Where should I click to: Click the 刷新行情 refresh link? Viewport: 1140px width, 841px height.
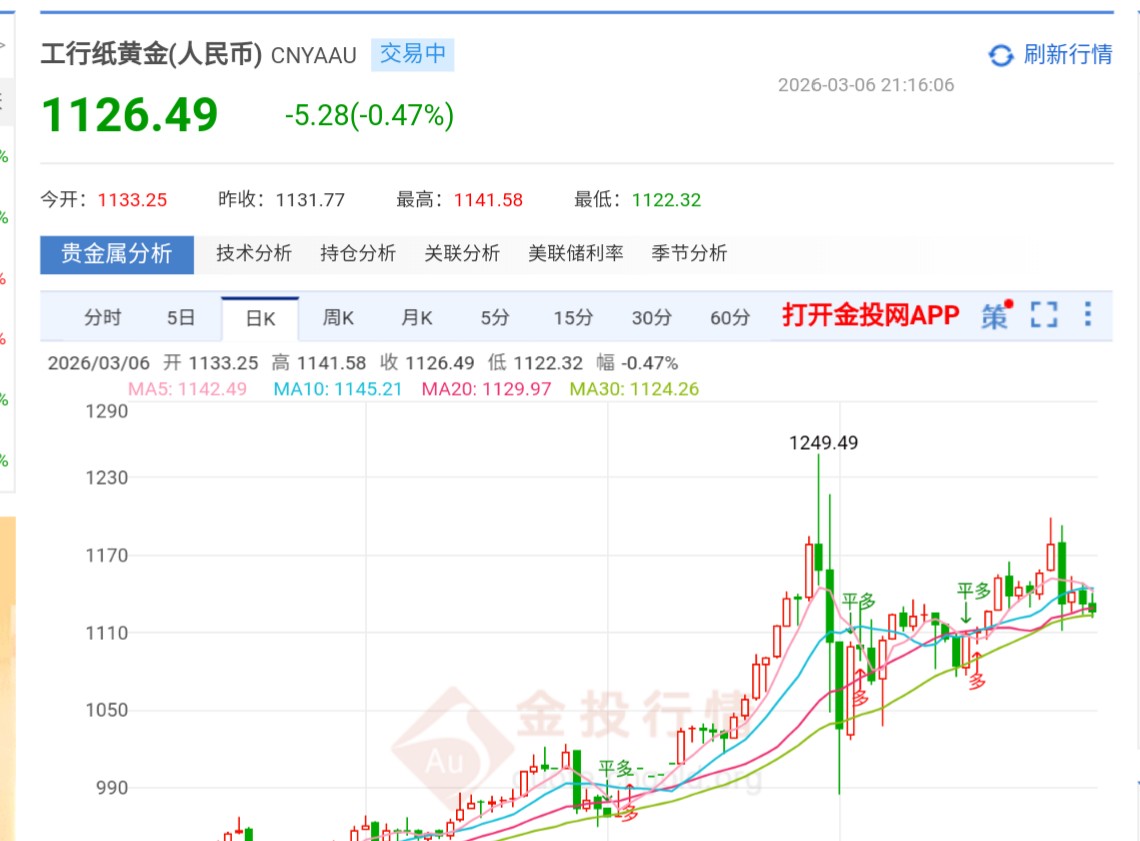[x=1067, y=55]
